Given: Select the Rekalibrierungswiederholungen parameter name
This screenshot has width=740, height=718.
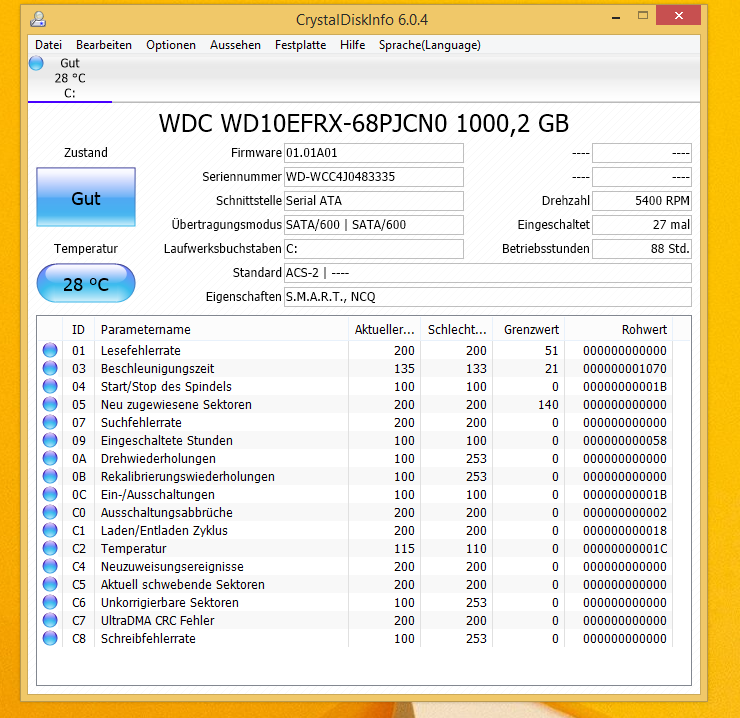Looking at the screenshot, I should click(x=187, y=476).
